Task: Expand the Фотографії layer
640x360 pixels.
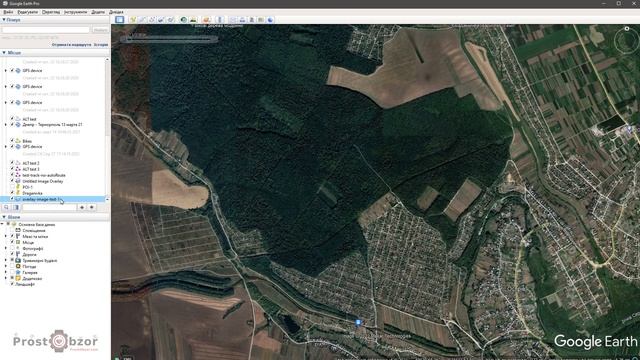Action: [x=6, y=249]
